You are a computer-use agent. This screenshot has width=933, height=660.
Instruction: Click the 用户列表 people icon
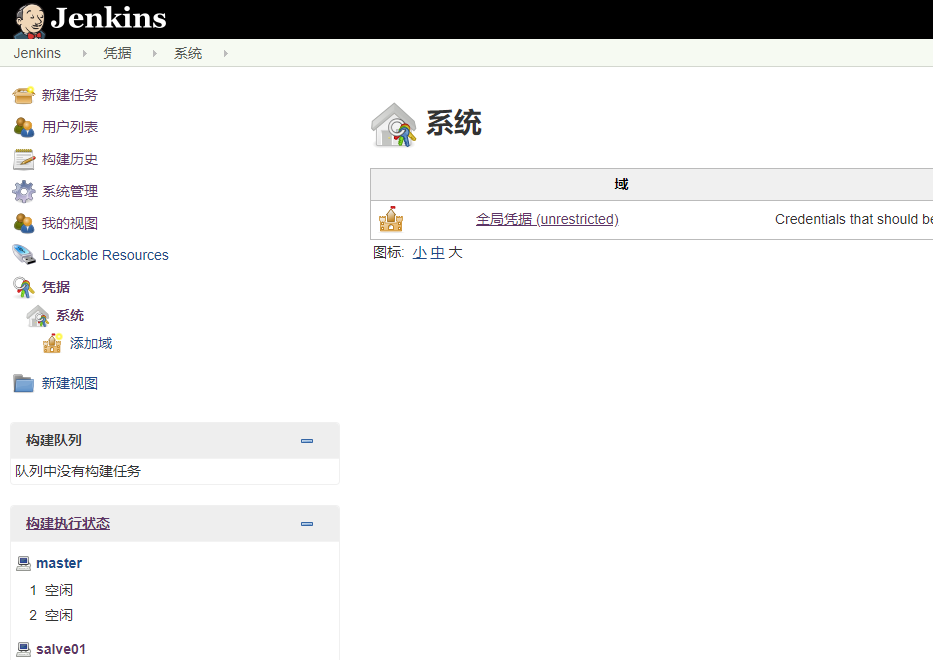24,127
